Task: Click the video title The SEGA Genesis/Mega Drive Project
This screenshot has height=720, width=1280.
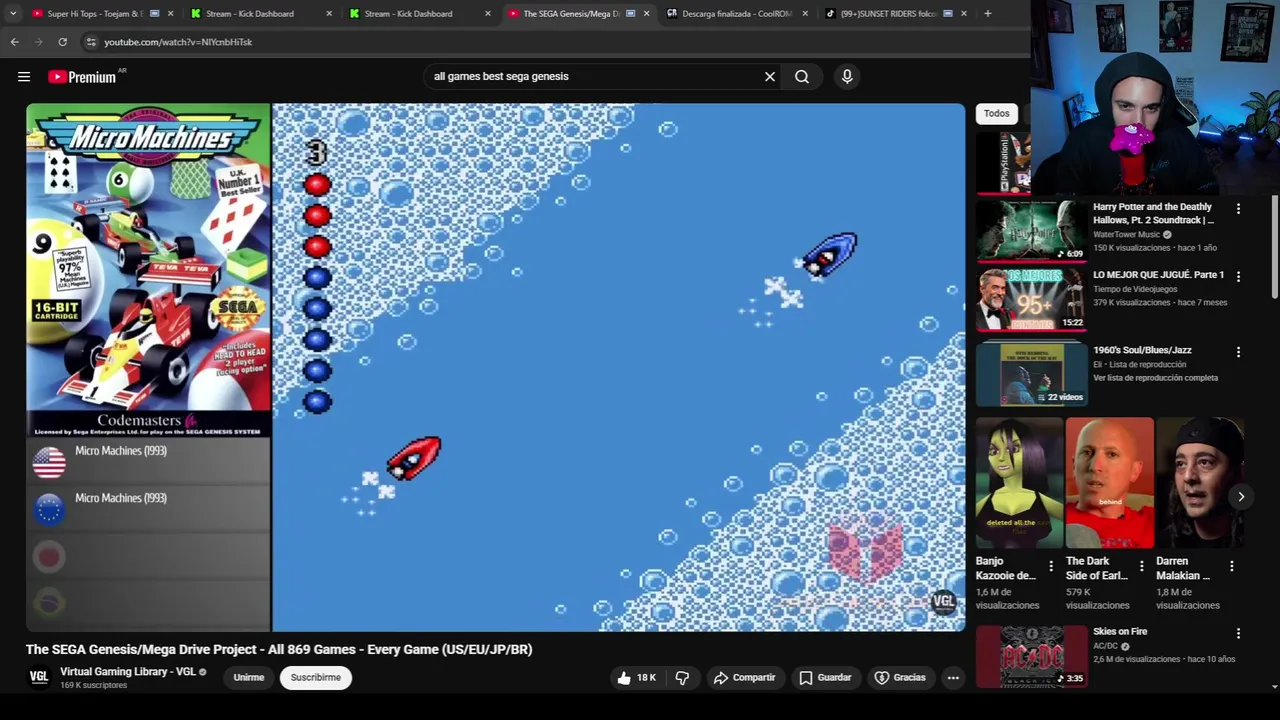Action: (x=279, y=649)
